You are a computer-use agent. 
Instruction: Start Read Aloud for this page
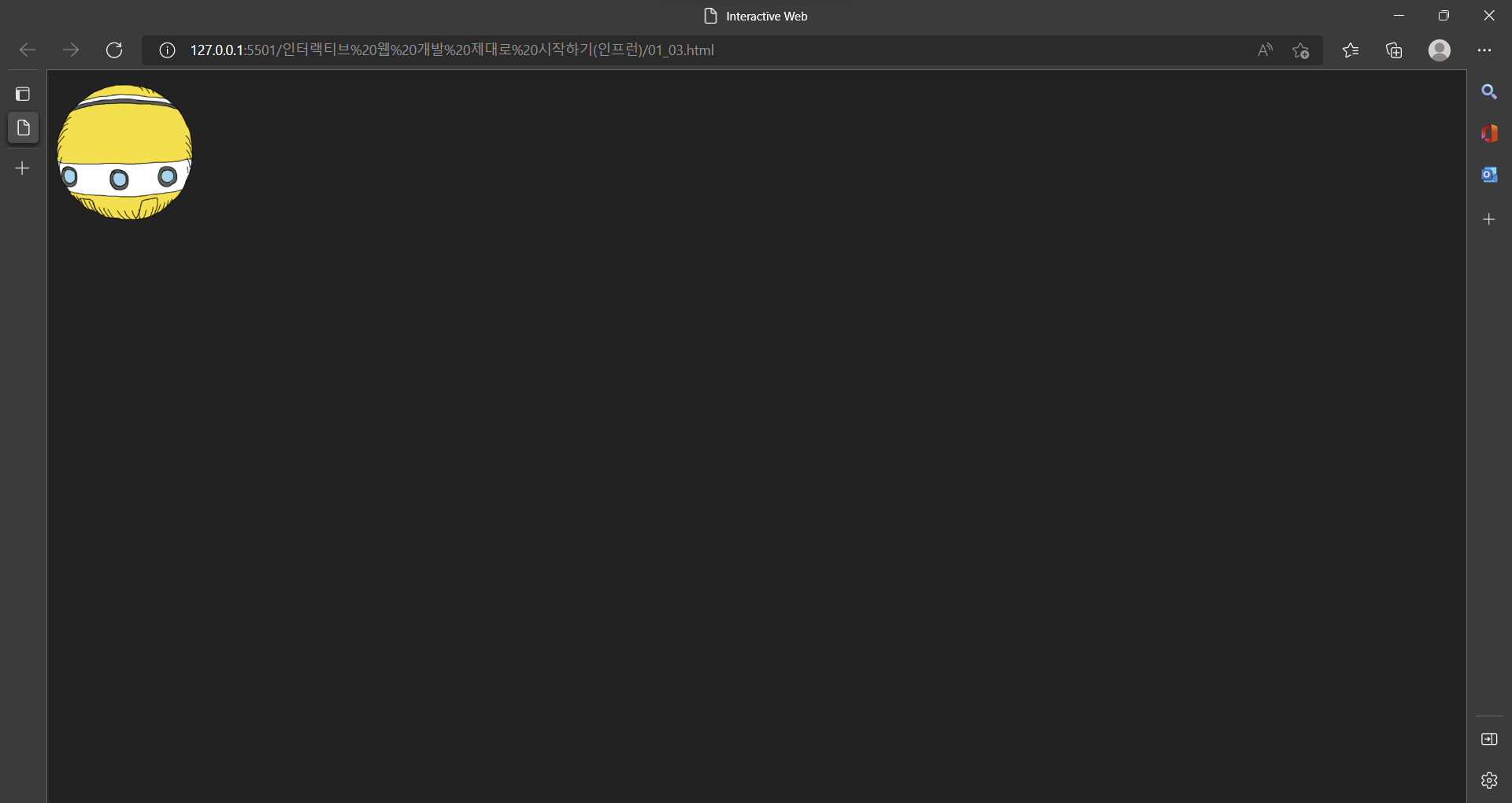1265,50
